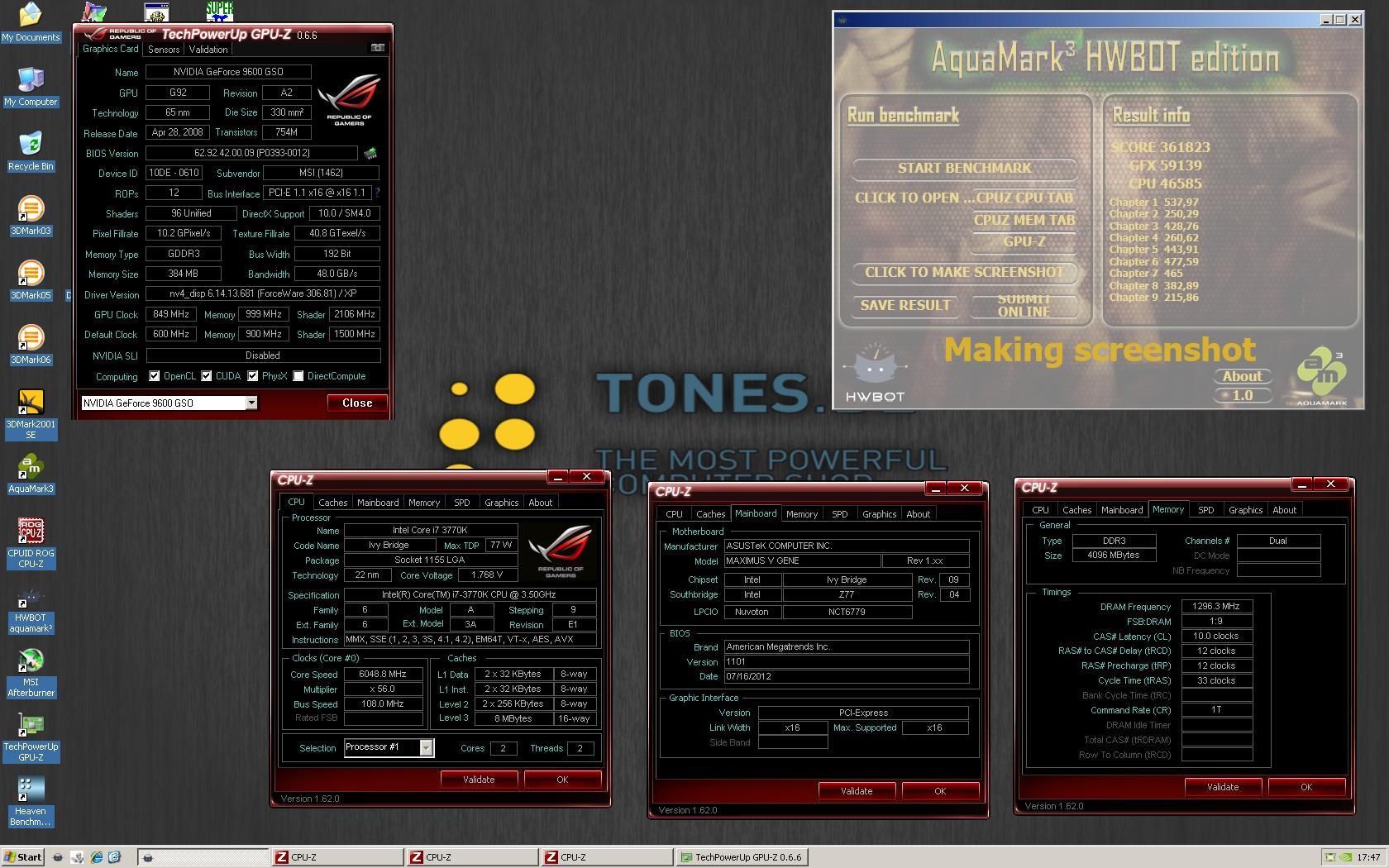
Task: Open the My Documents desktop icon
Action: tap(31, 22)
